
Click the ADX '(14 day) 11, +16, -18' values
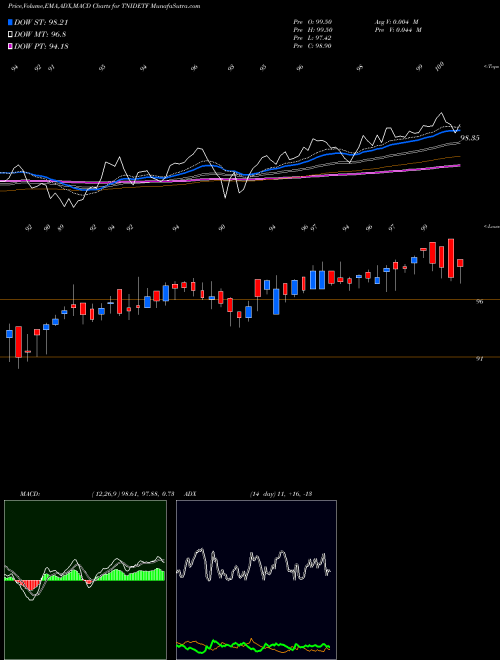pos(280,494)
